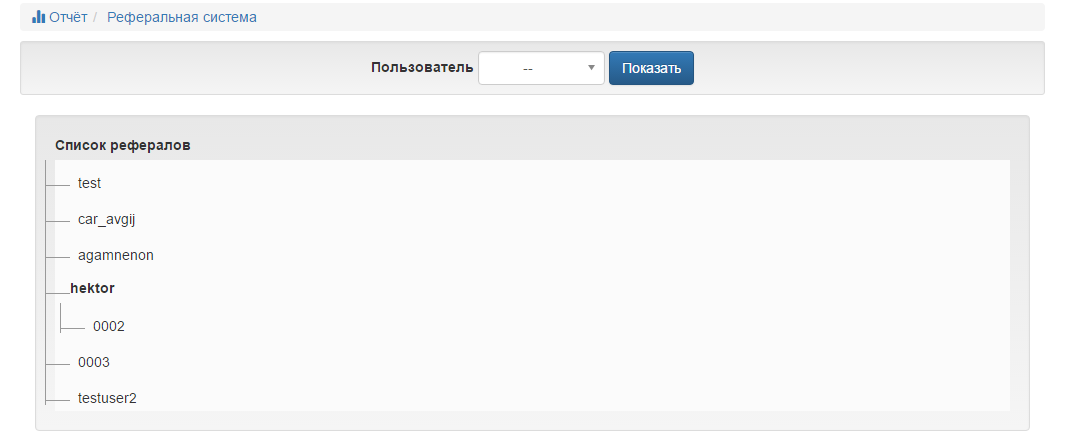Select the 0003 referral entry

pyautogui.click(x=94, y=362)
